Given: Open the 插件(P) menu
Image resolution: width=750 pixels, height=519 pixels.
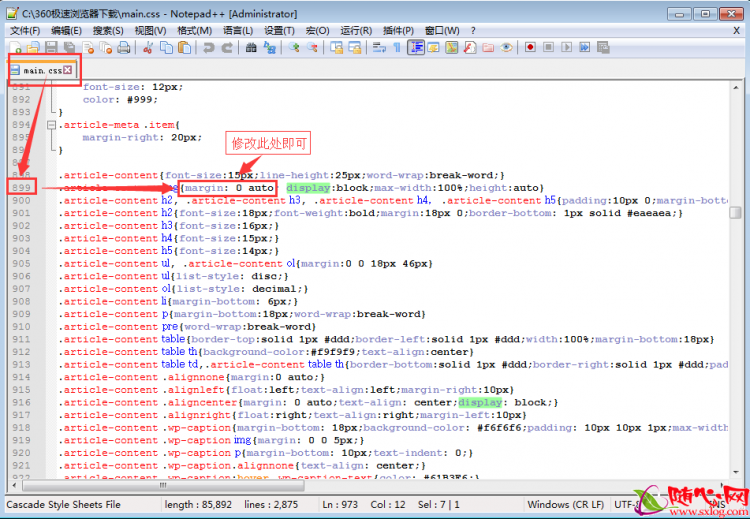Looking at the screenshot, I should [x=398, y=31].
